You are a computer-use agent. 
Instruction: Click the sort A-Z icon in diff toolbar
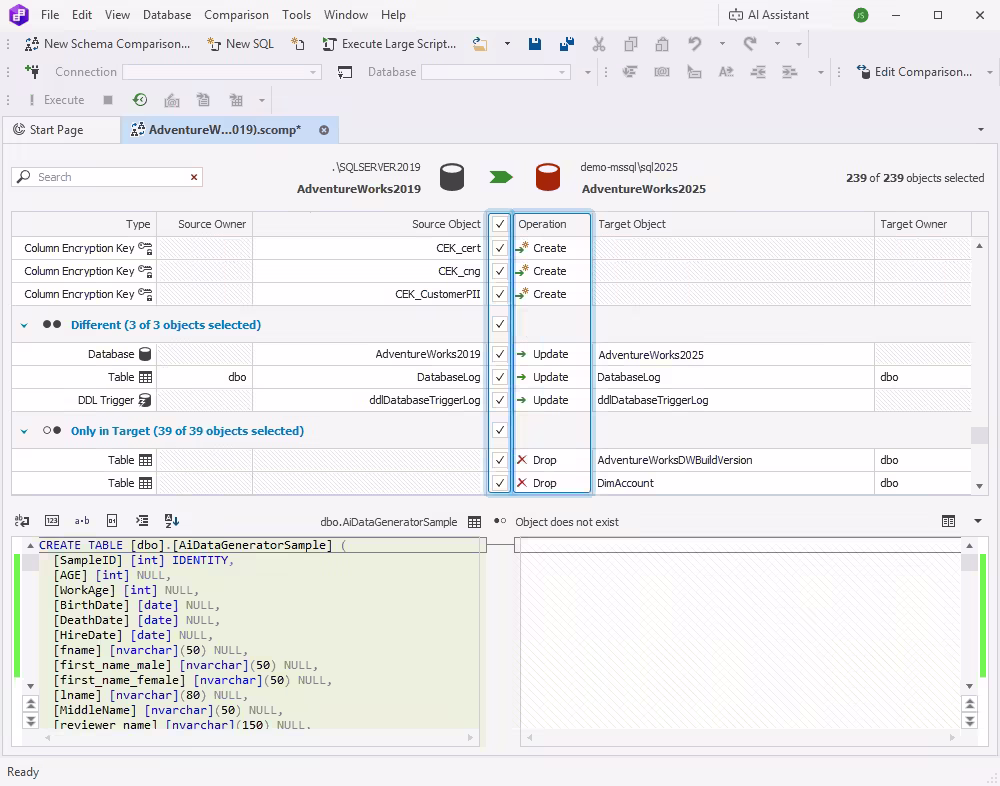[172, 521]
